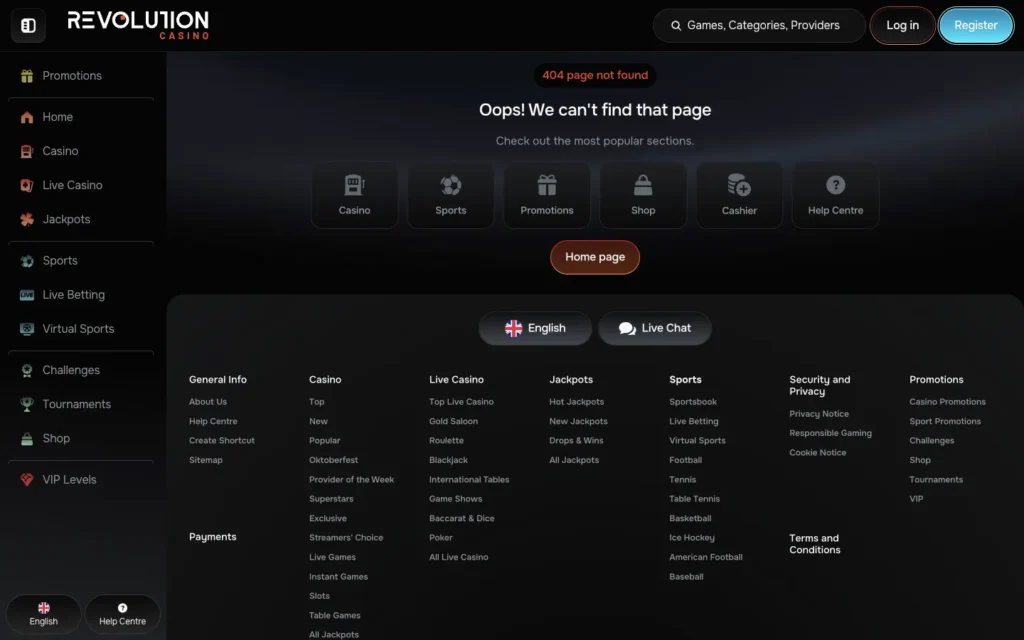
Task: Click the Log in button
Action: [903, 25]
